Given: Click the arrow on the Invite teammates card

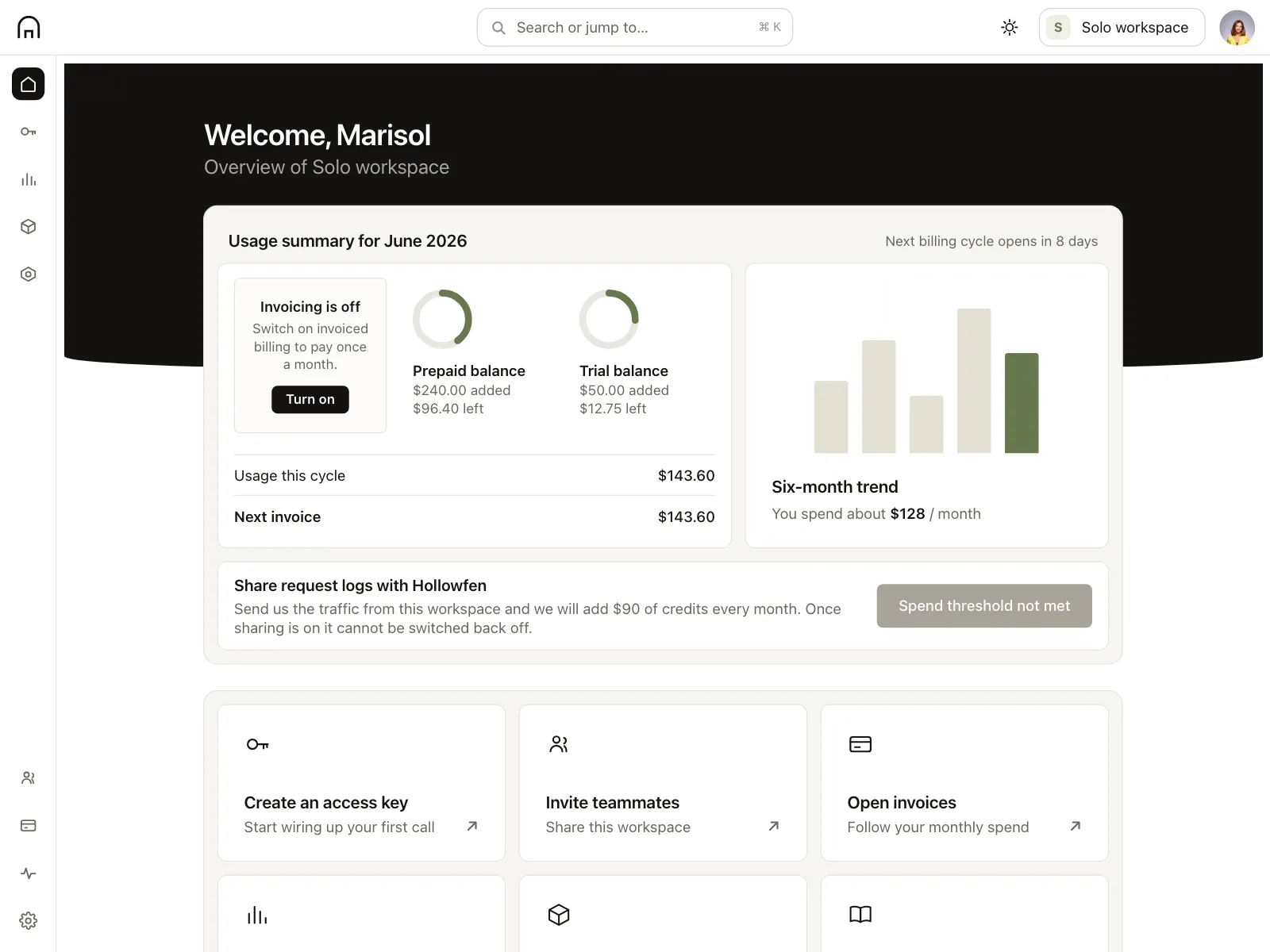Looking at the screenshot, I should [x=774, y=826].
